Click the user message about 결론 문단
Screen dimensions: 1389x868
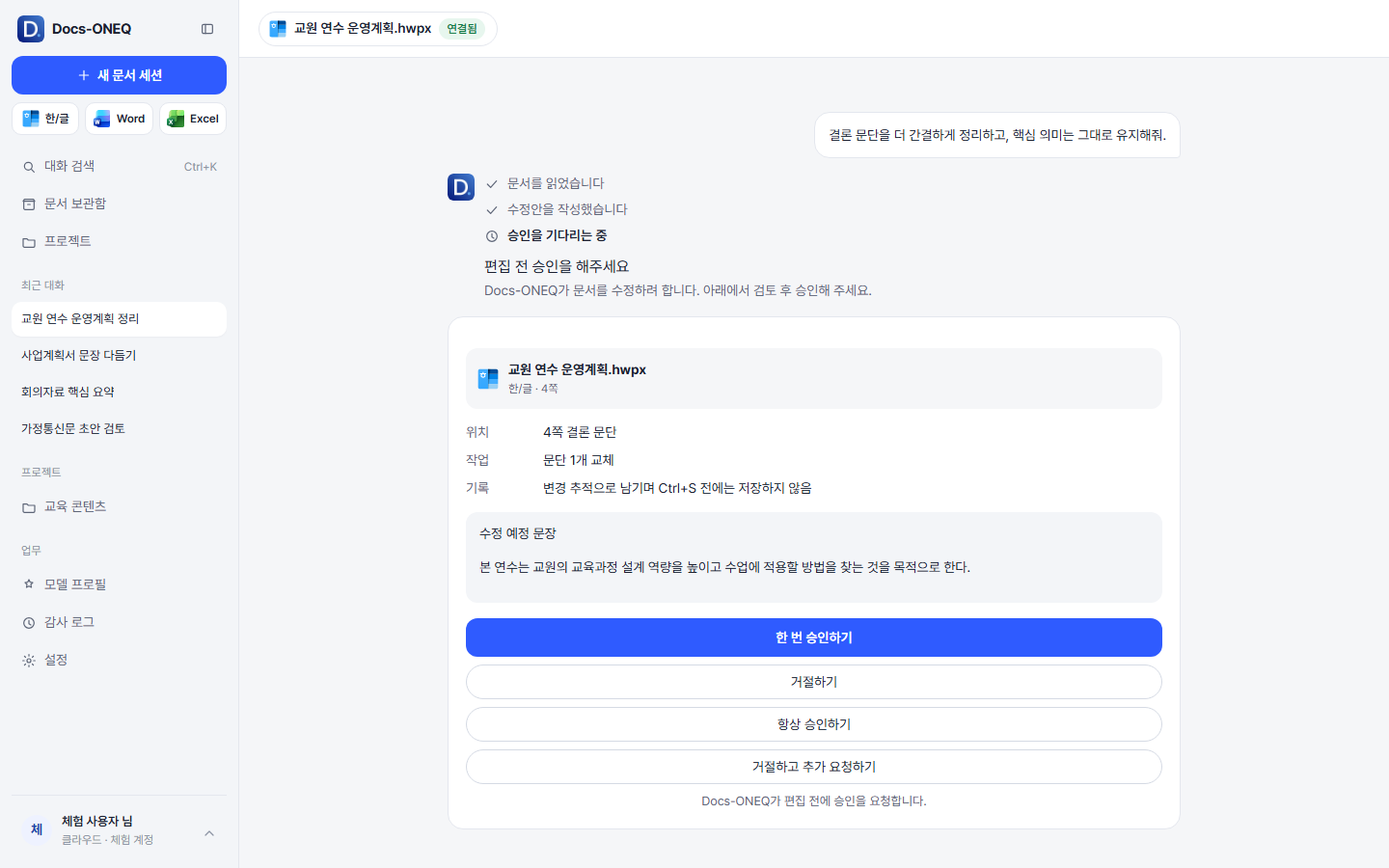(x=997, y=135)
